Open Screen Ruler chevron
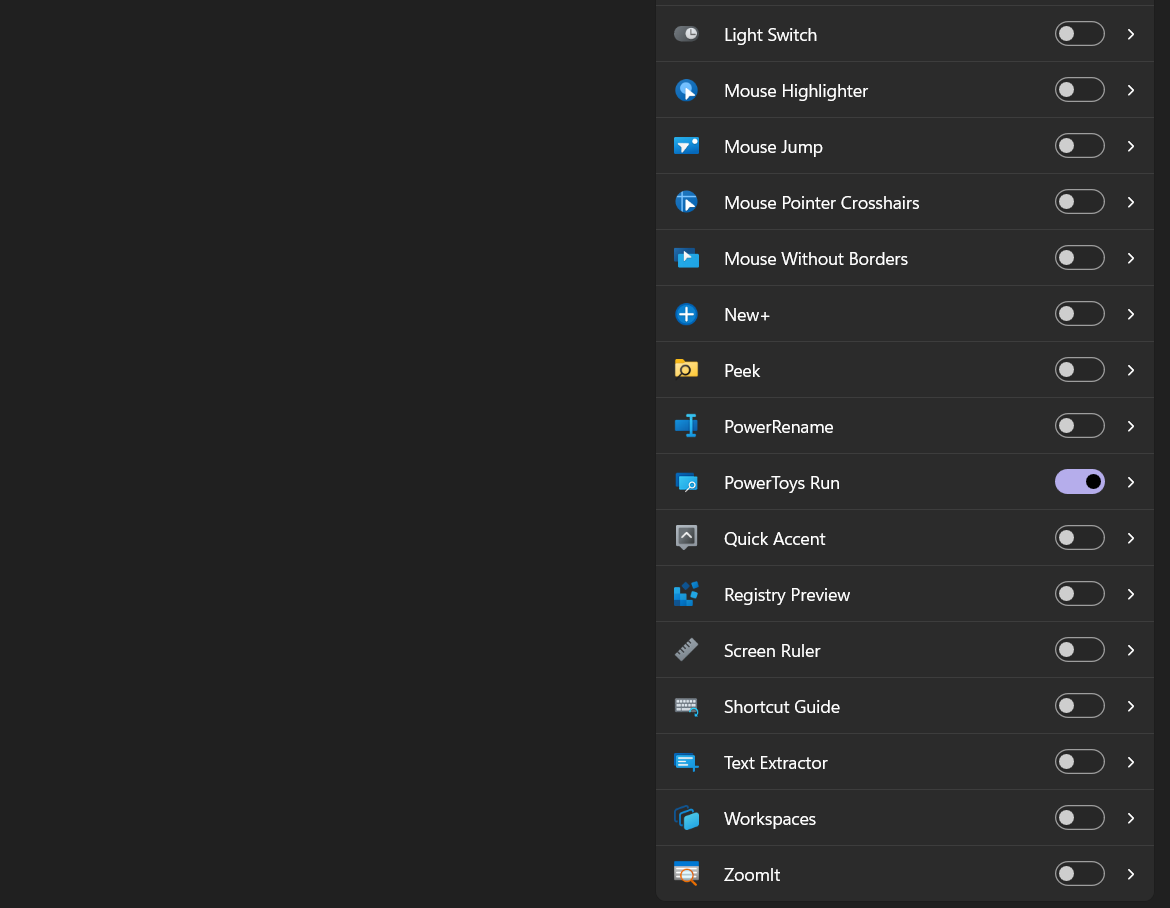Viewport: 1170px width, 908px height. (1130, 650)
